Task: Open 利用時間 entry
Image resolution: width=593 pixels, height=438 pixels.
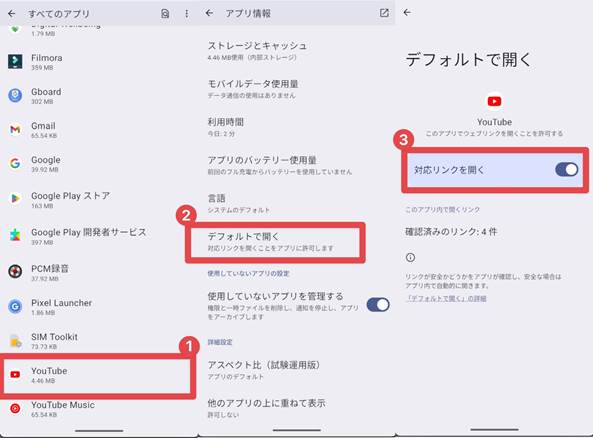Action: [296, 127]
